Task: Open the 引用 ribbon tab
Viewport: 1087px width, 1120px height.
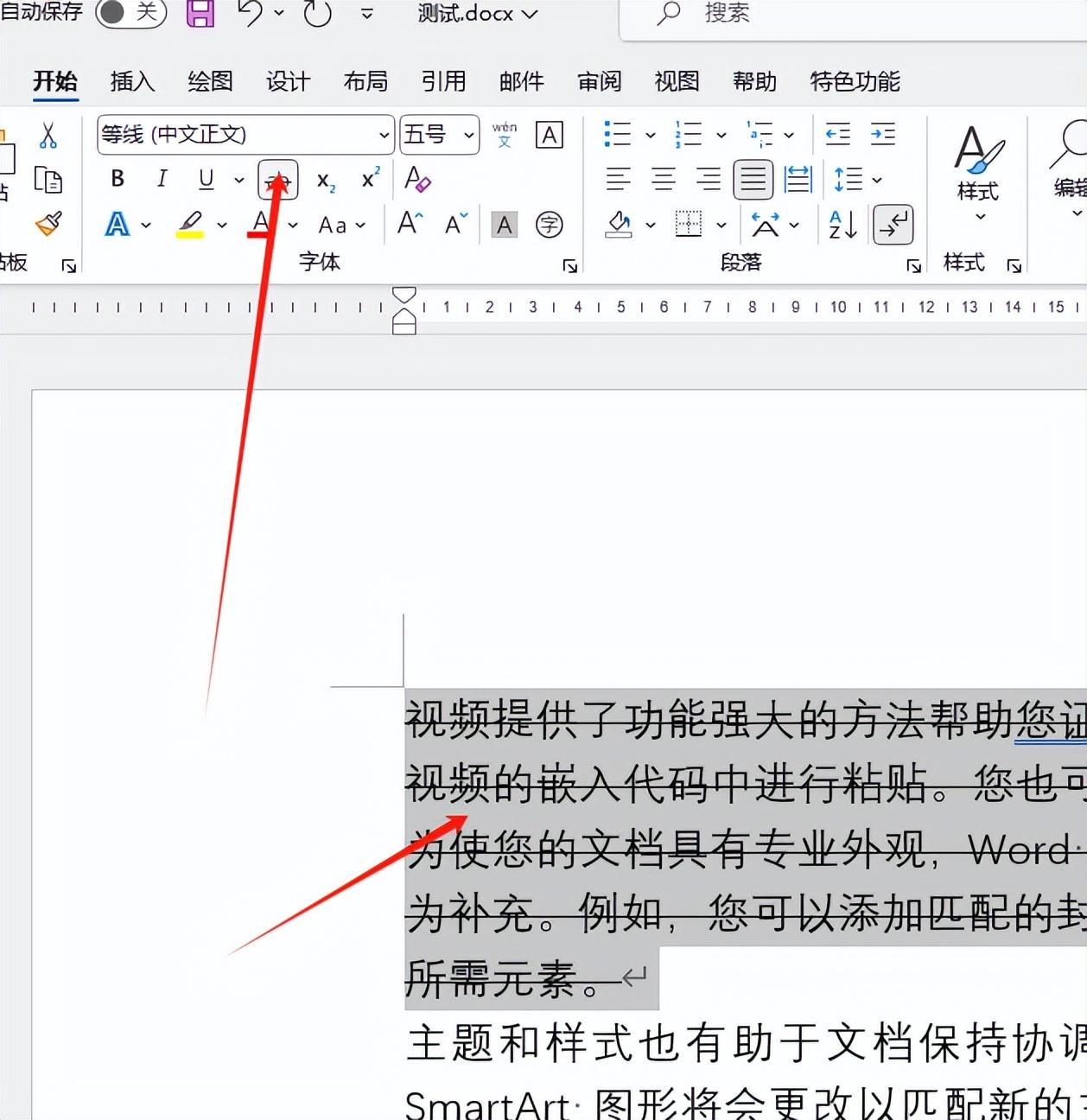Action: point(443,81)
